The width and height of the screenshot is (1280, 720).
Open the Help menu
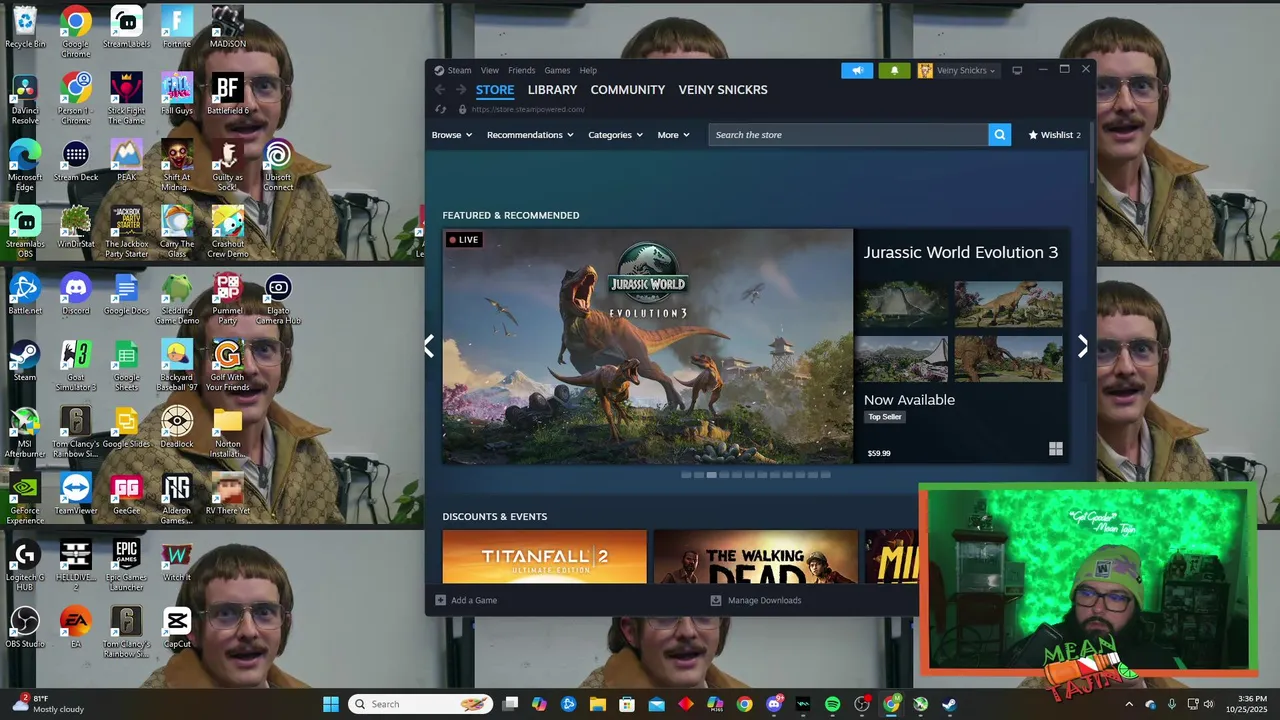point(588,70)
